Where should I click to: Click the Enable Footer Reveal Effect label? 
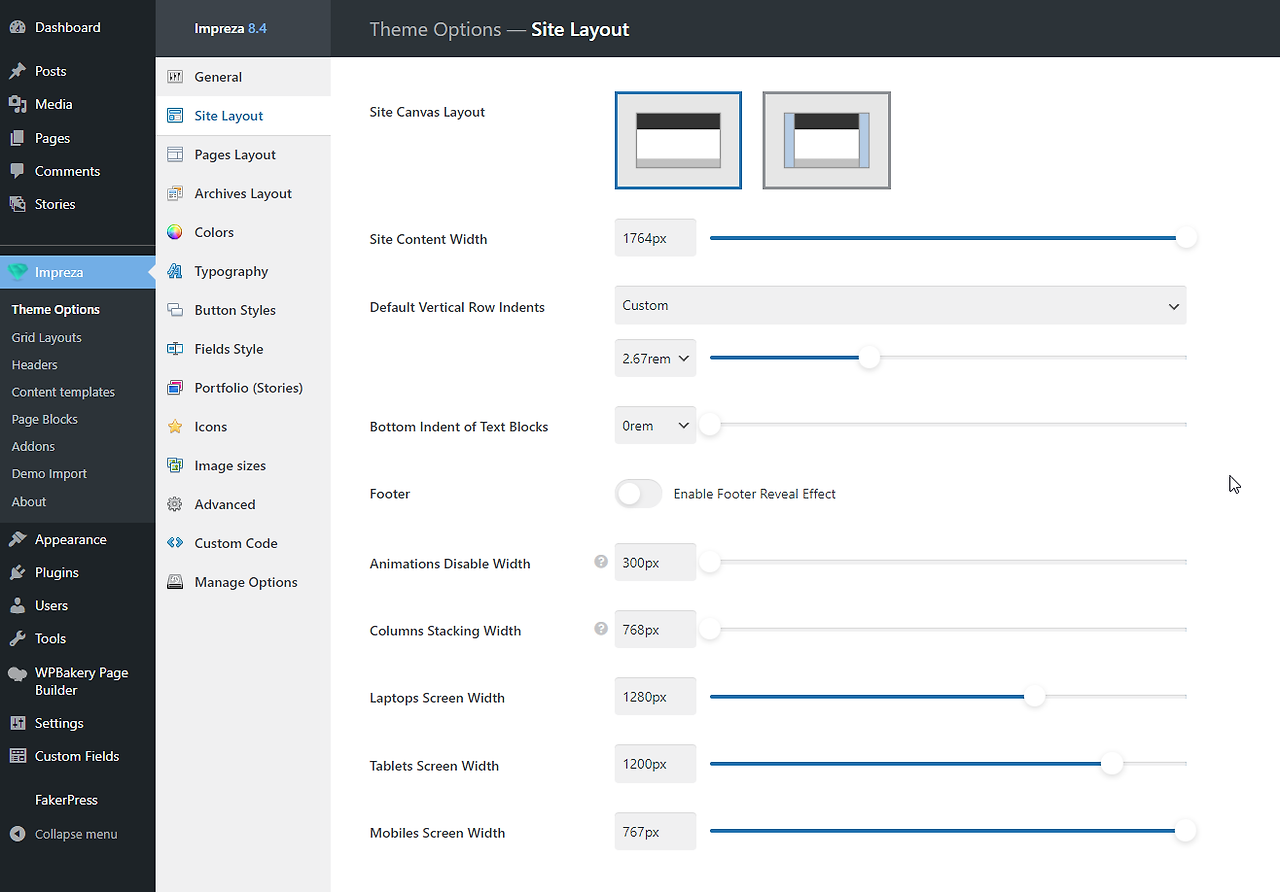point(755,494)
